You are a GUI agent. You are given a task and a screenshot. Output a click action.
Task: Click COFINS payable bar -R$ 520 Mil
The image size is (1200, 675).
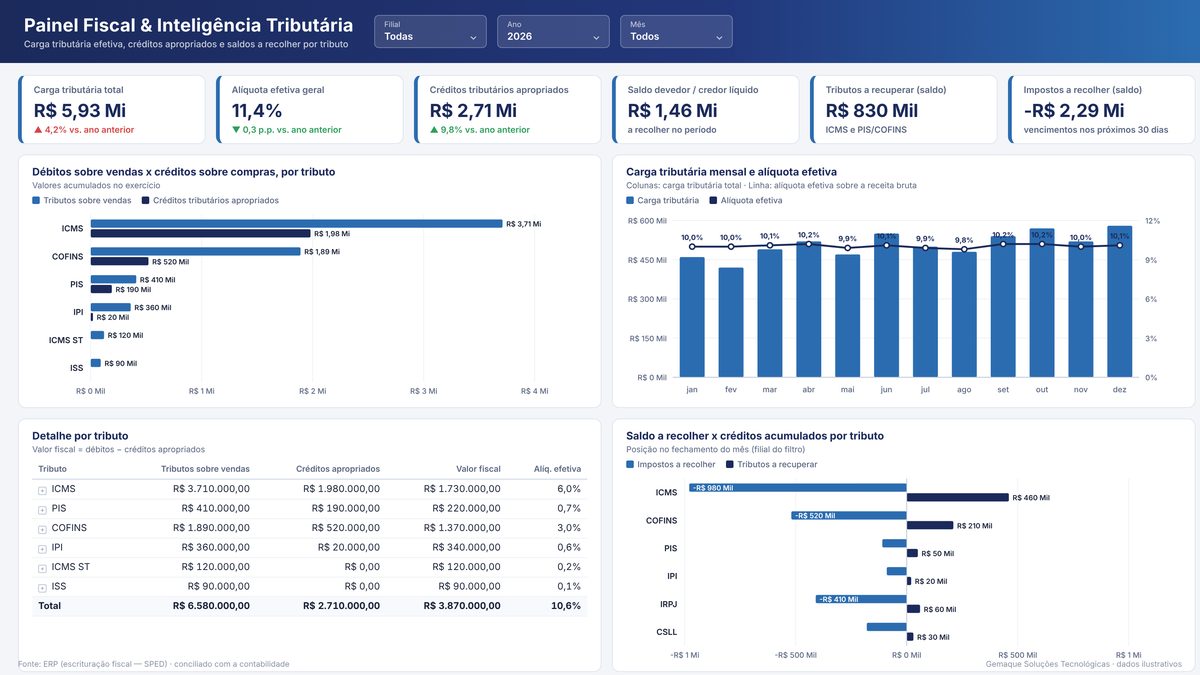(849, 516)
